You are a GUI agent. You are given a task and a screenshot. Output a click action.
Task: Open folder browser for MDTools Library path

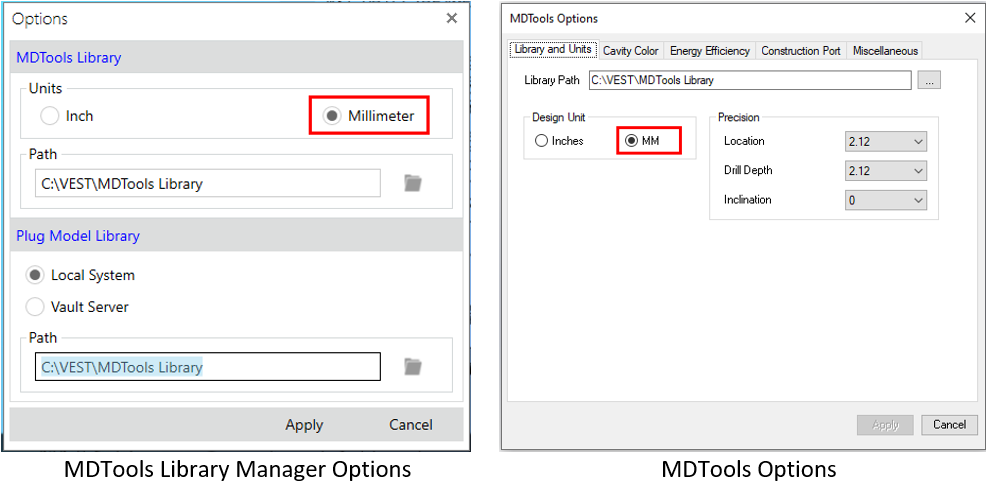point(413,183)
